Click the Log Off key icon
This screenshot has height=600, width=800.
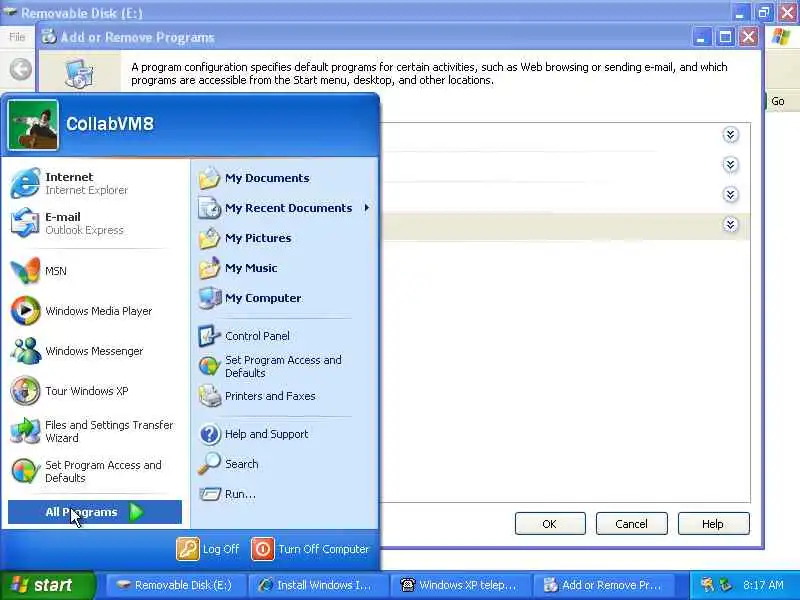click(188, 549)
